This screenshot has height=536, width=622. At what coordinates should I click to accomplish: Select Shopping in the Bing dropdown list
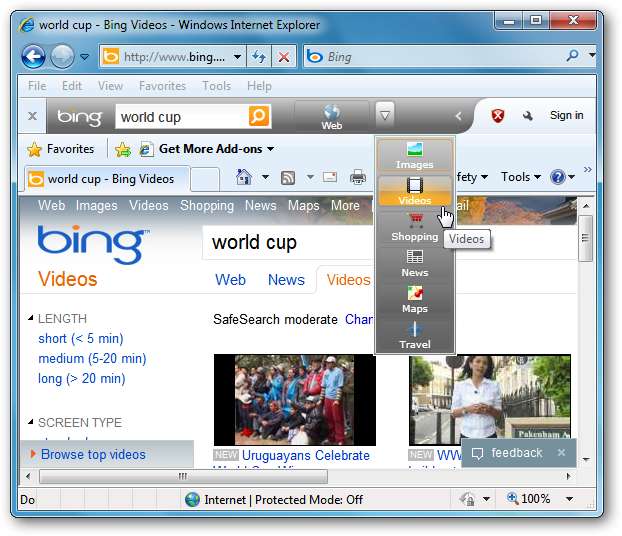[x=415, y=227]
